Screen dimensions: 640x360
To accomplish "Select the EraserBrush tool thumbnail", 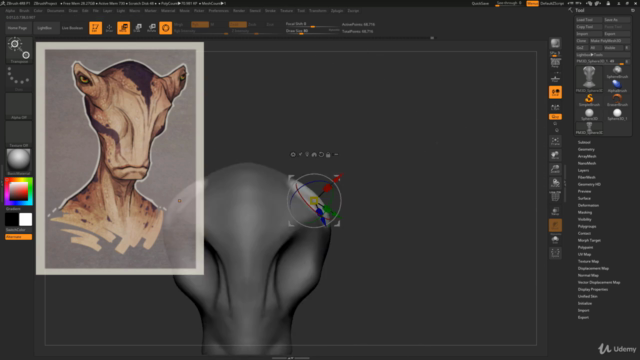I will pyautogui.click(x=617, y=100).
